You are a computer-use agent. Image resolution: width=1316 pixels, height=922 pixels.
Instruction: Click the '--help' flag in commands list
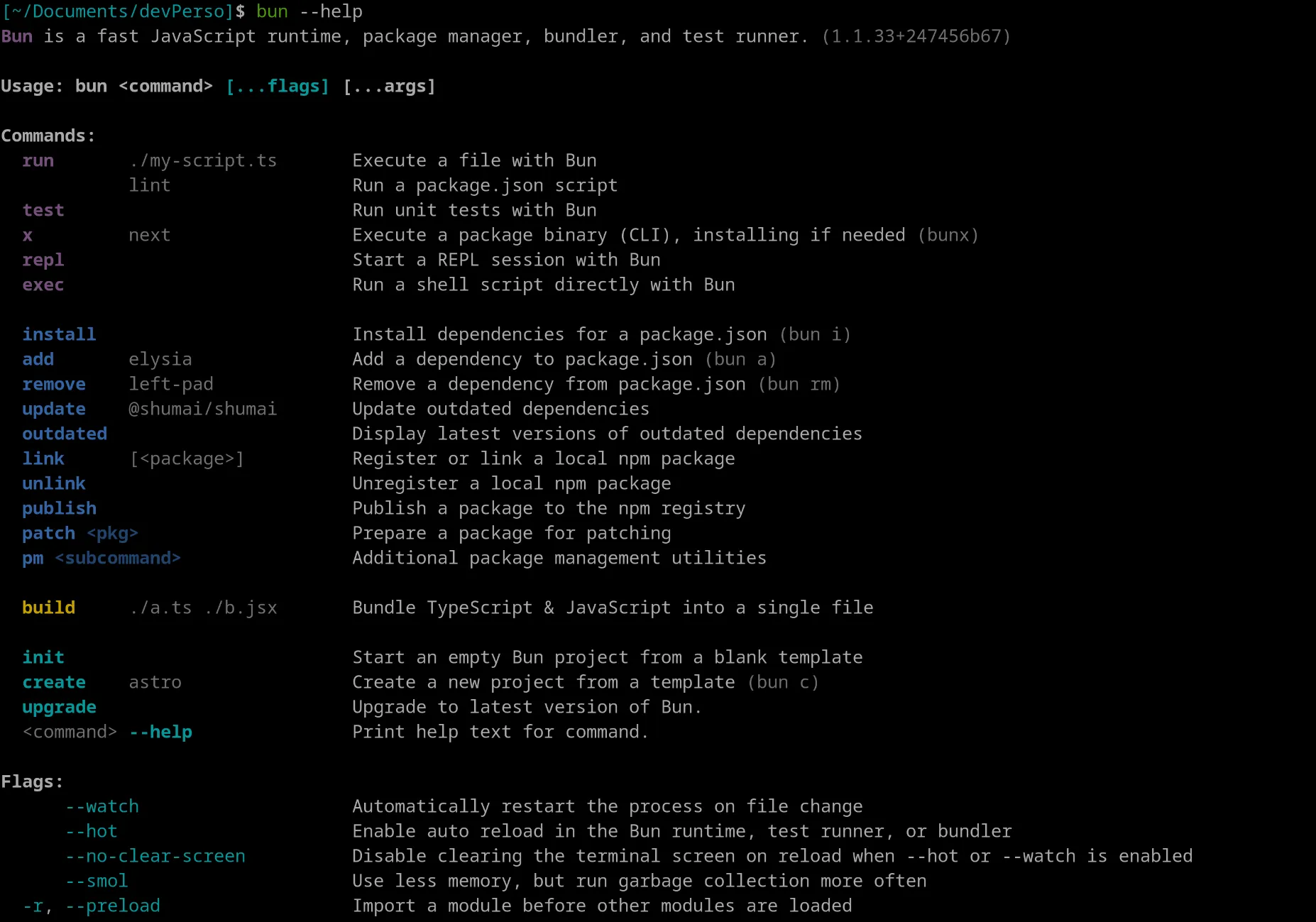161,732
